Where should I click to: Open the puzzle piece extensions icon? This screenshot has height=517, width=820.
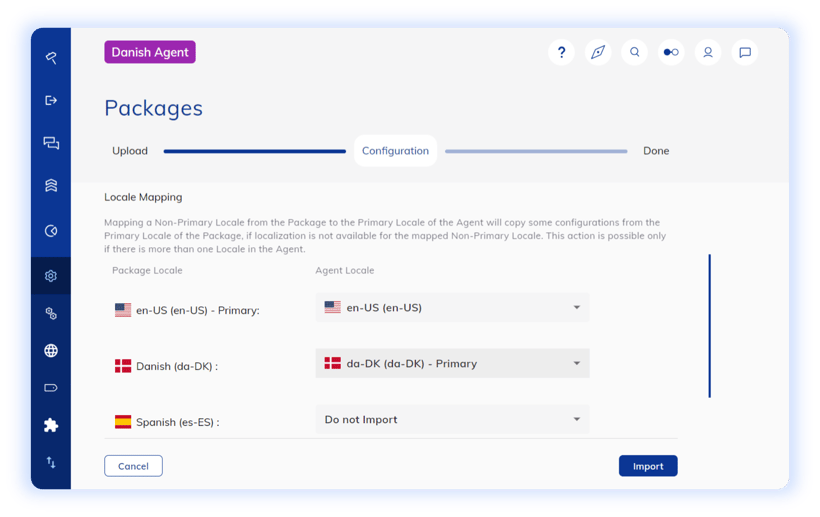coord(51,425)
